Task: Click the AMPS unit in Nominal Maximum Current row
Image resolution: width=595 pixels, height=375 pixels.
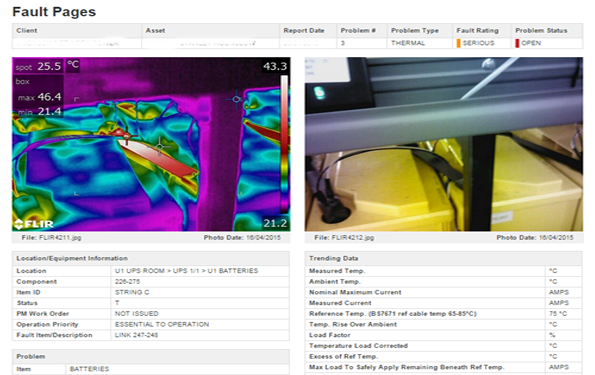Action: pyautogui.click(x=559, y=292)
